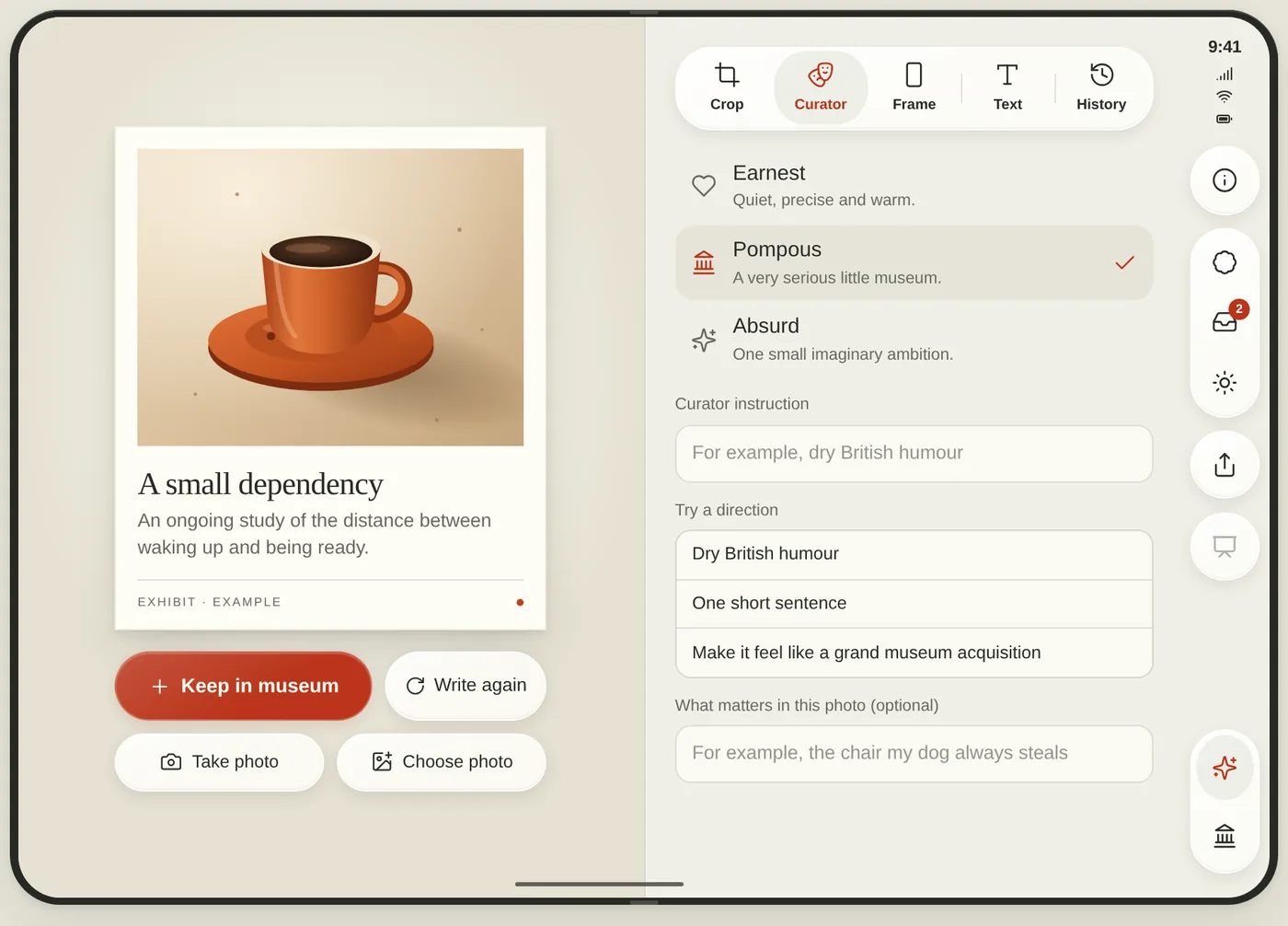Click the title A small dependency

(x=260, y=484)
